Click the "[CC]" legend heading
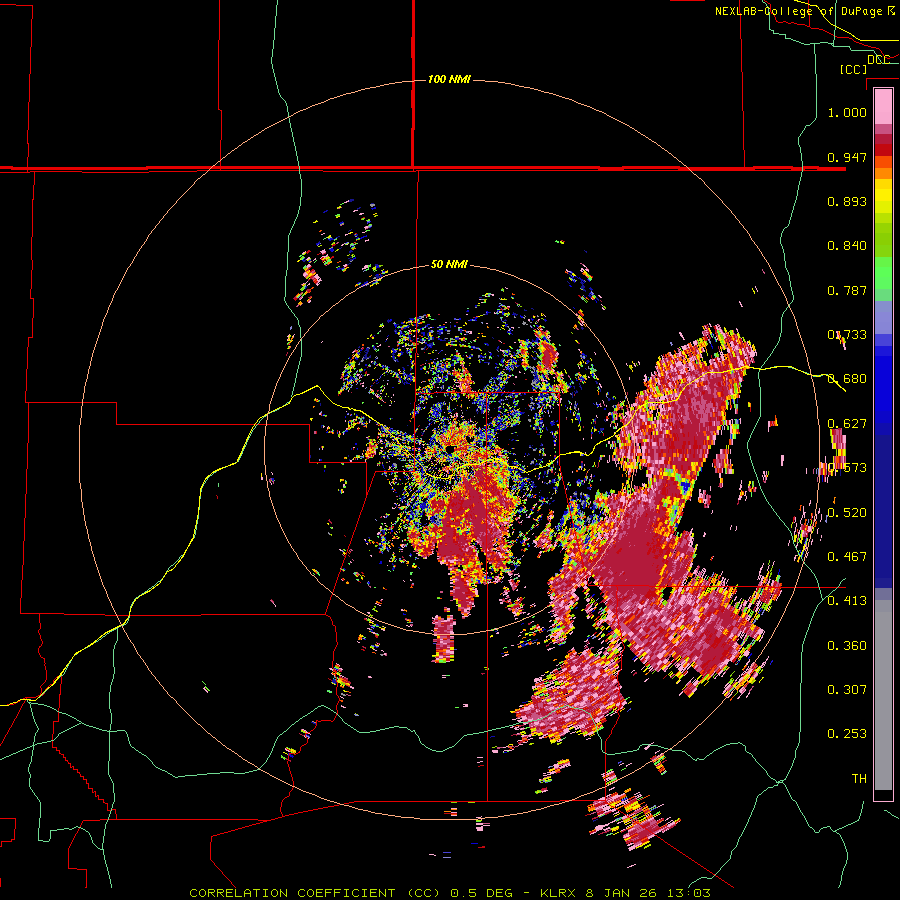 (853, 69)
